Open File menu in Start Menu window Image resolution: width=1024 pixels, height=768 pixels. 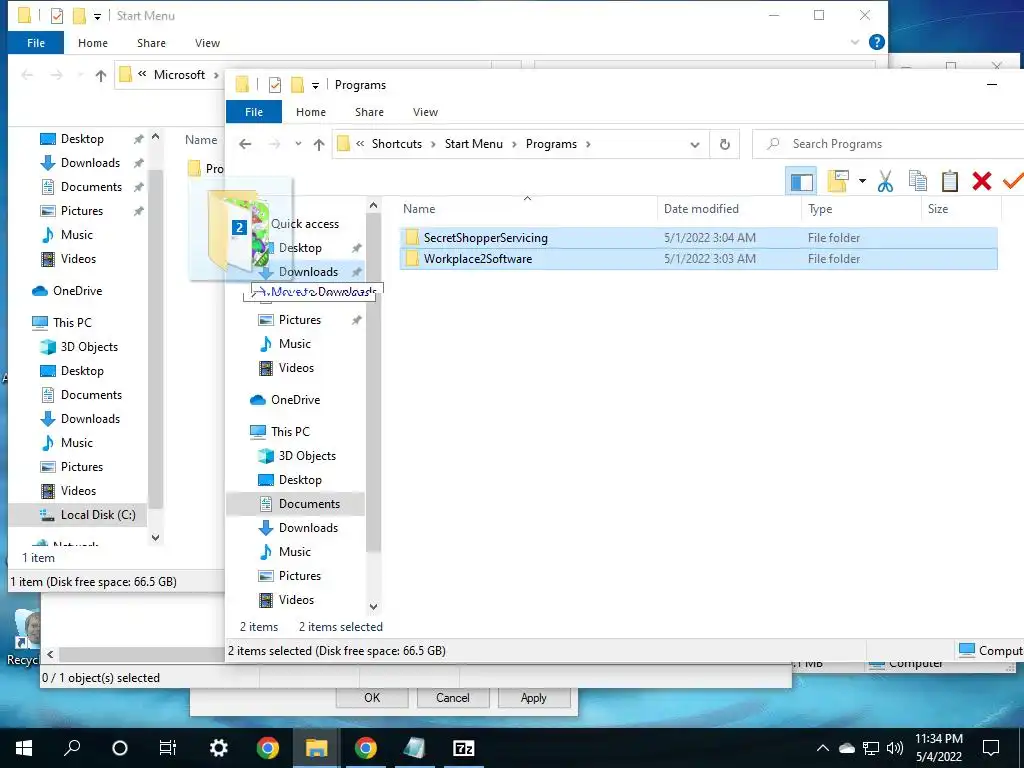(x=36, y=43)
